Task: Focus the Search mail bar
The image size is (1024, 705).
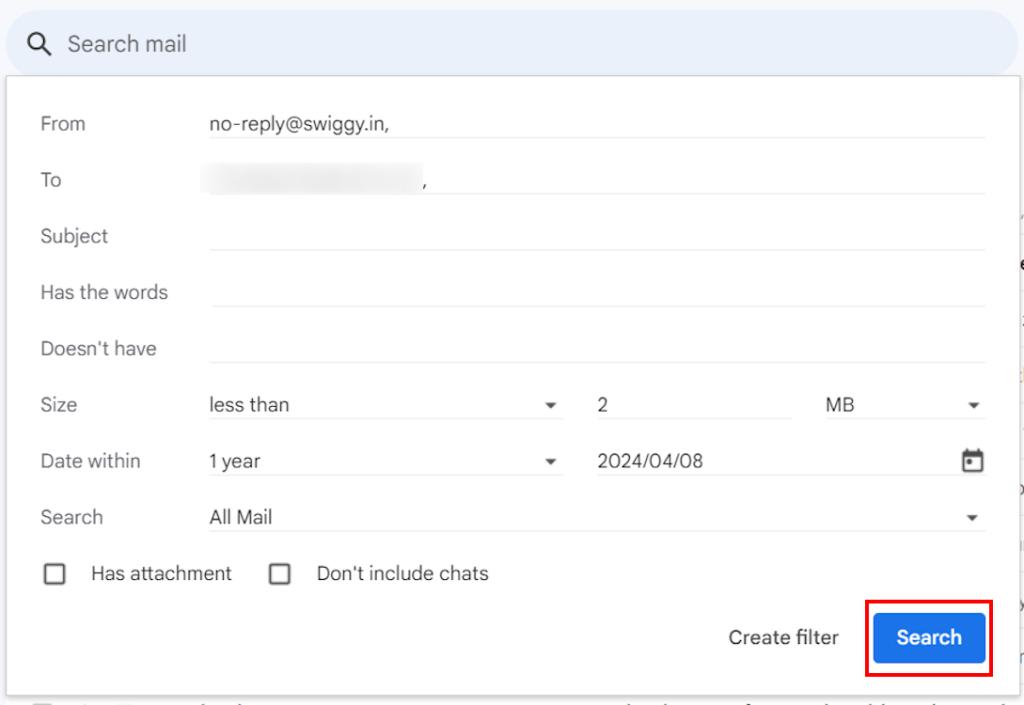Action: pos(512,44)
